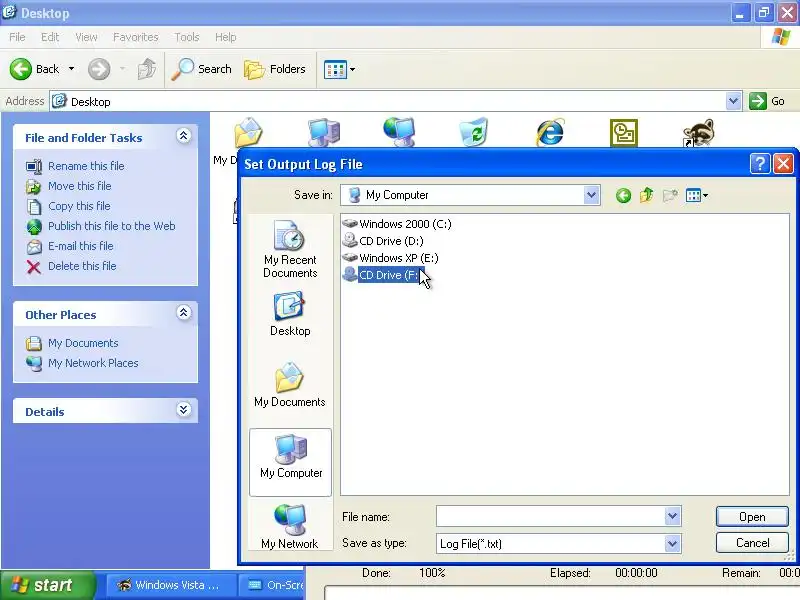Click My Documents in dialog places bar

(x=290, y=385)
